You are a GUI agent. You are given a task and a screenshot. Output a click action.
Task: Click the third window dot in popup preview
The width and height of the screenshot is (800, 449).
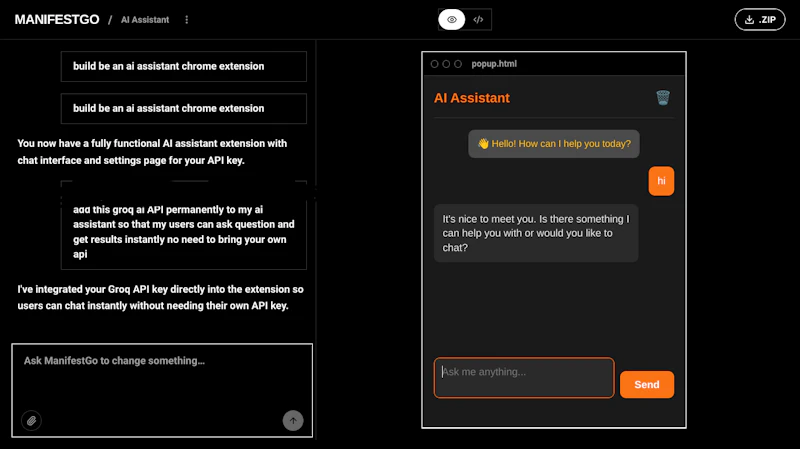pyautogui.click(x=458, y=64)
